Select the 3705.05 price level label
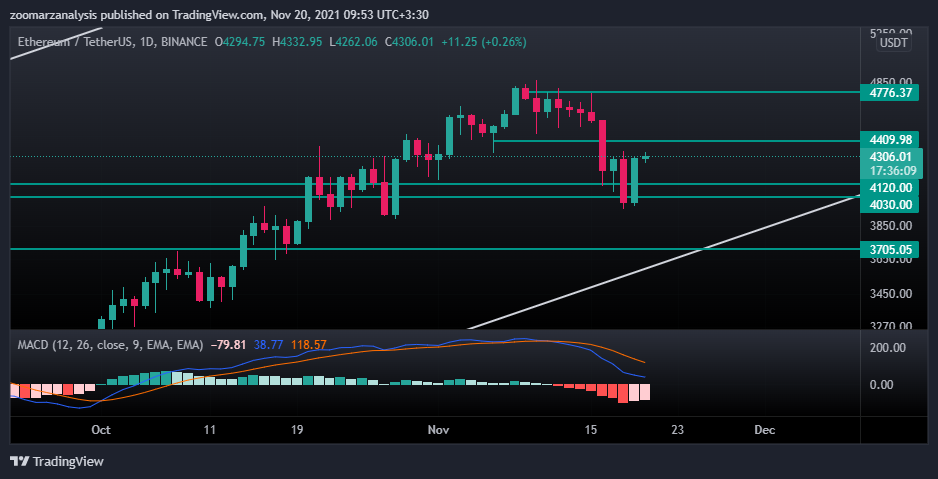The height and width of the screenshot is (479, 938). [890, 249]
